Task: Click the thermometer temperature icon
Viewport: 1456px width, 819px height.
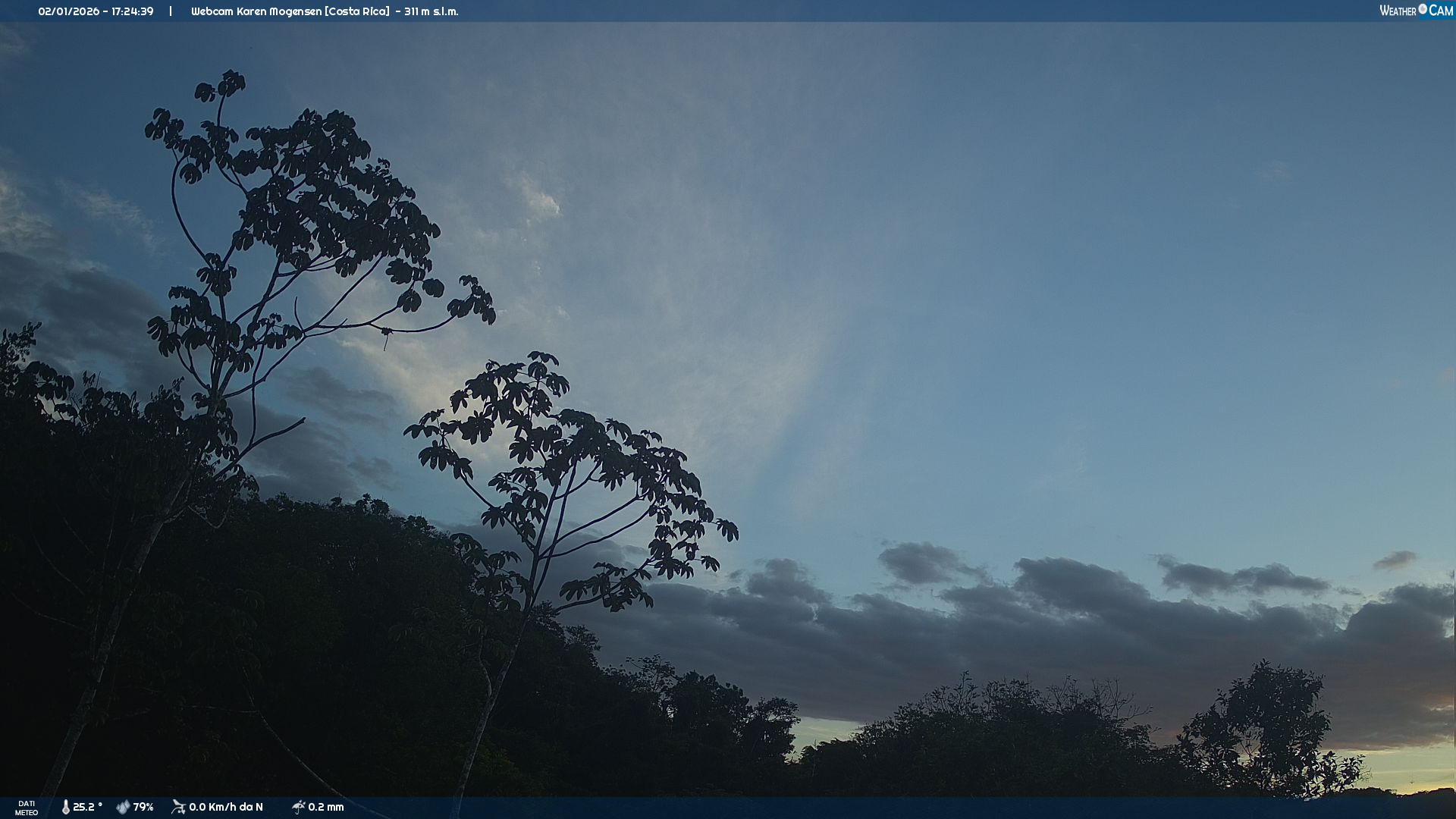Action: tap(65, 807)
